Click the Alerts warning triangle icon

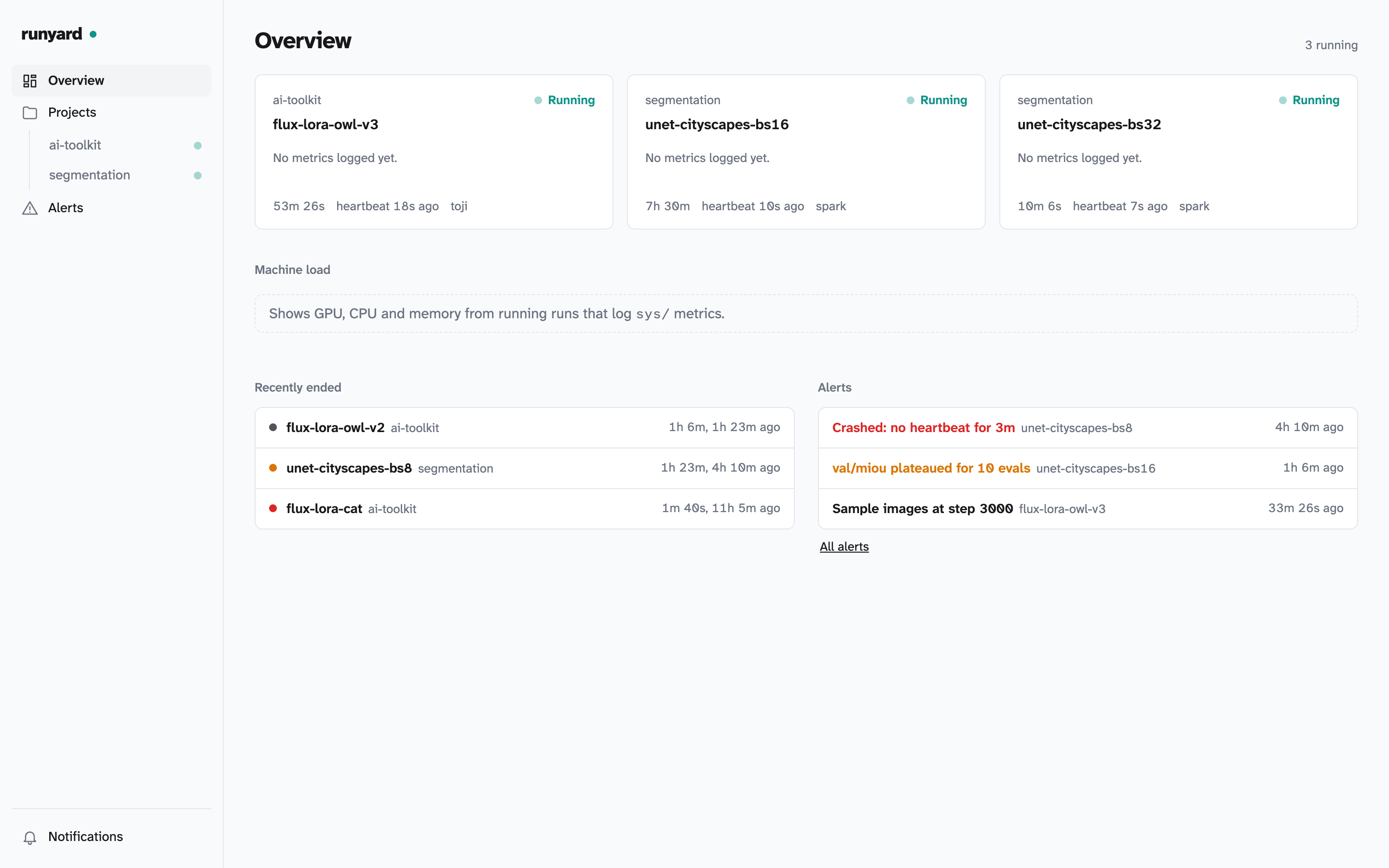point(30,208)
